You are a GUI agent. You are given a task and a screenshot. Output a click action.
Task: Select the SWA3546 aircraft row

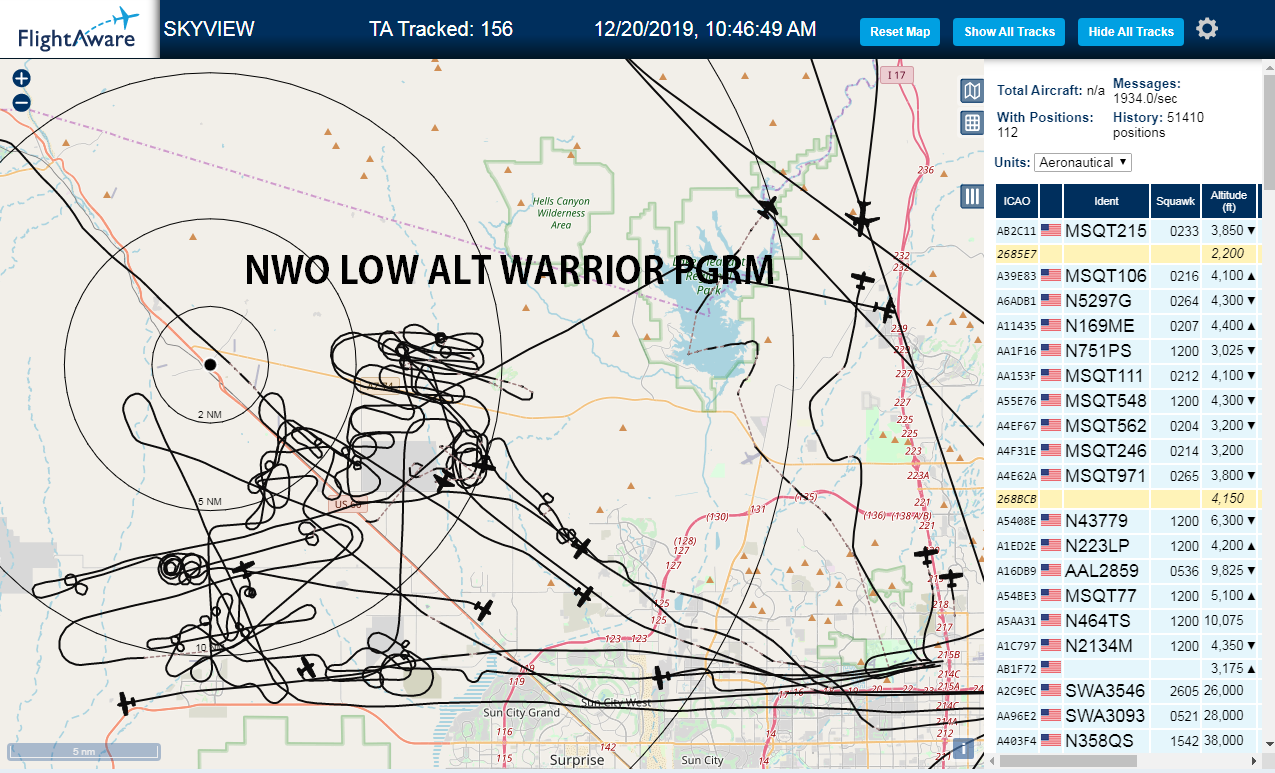1127,690
